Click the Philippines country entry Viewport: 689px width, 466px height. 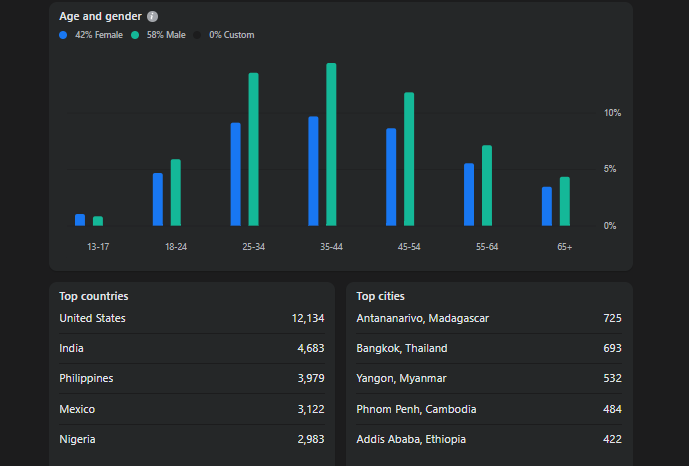[191, 378]
